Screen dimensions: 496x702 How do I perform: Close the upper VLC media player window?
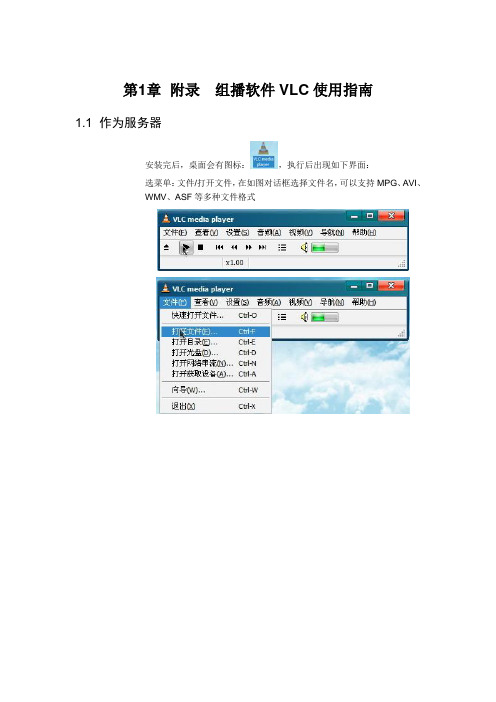point(391,216)
